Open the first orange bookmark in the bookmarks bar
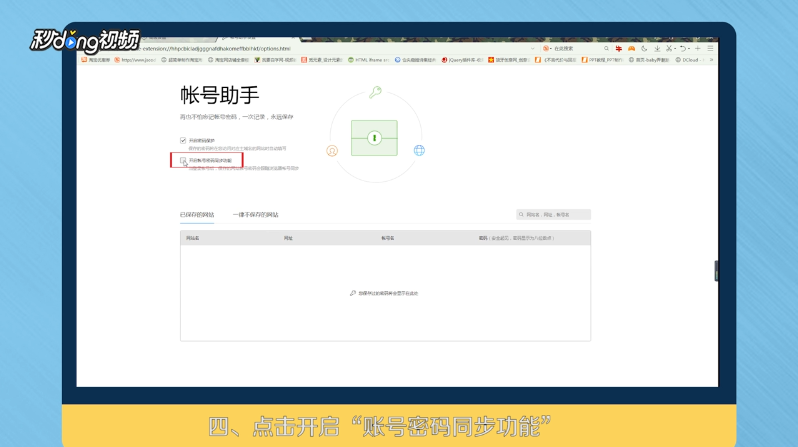 [96, 60]
